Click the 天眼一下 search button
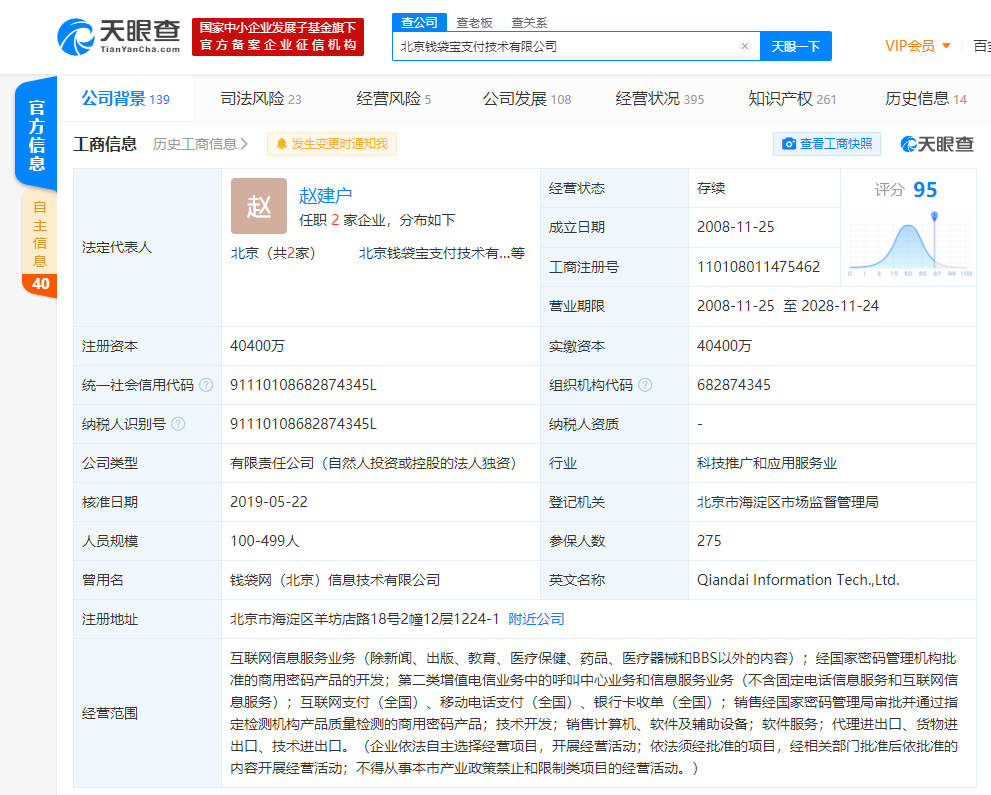Screen dimensions: 991x795 coord(796,46)
